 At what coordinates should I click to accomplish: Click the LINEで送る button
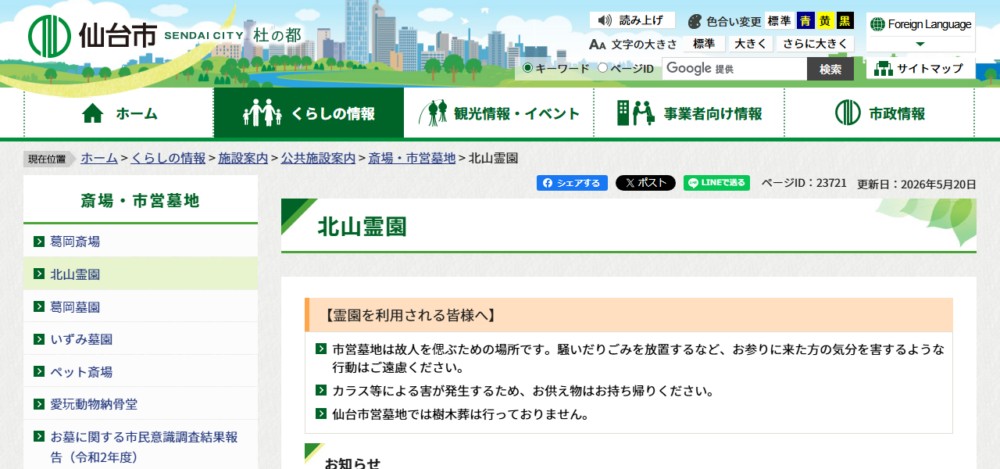click(717, 183)
